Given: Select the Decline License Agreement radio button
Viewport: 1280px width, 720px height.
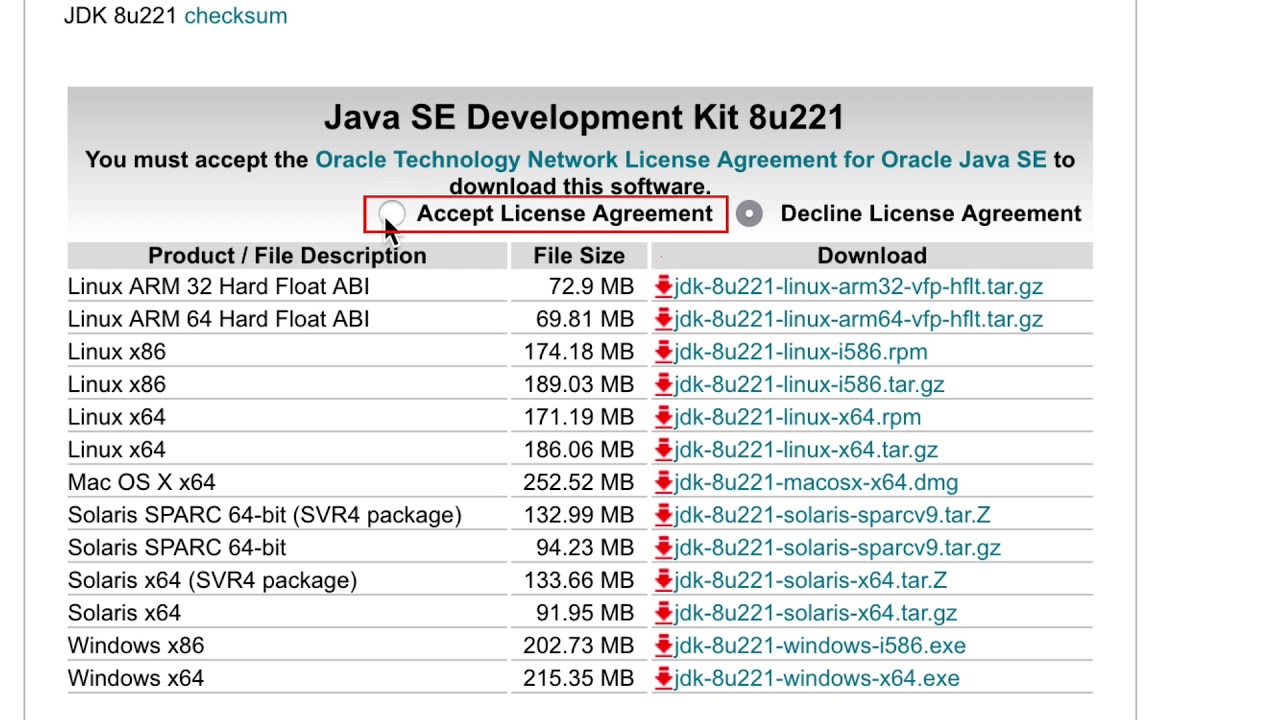Looking at the screenshot, I should coord(749,214).
